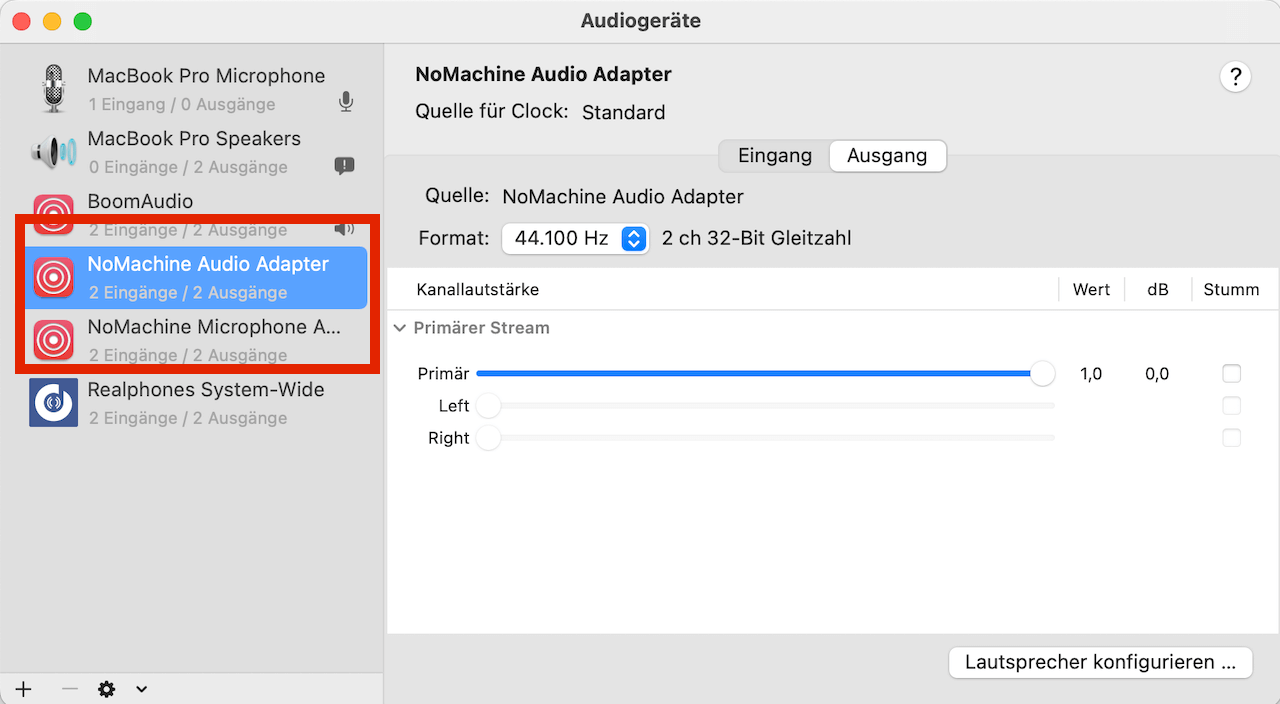
Task: Open the gear actions menu
Action: [x=107, y=689]
